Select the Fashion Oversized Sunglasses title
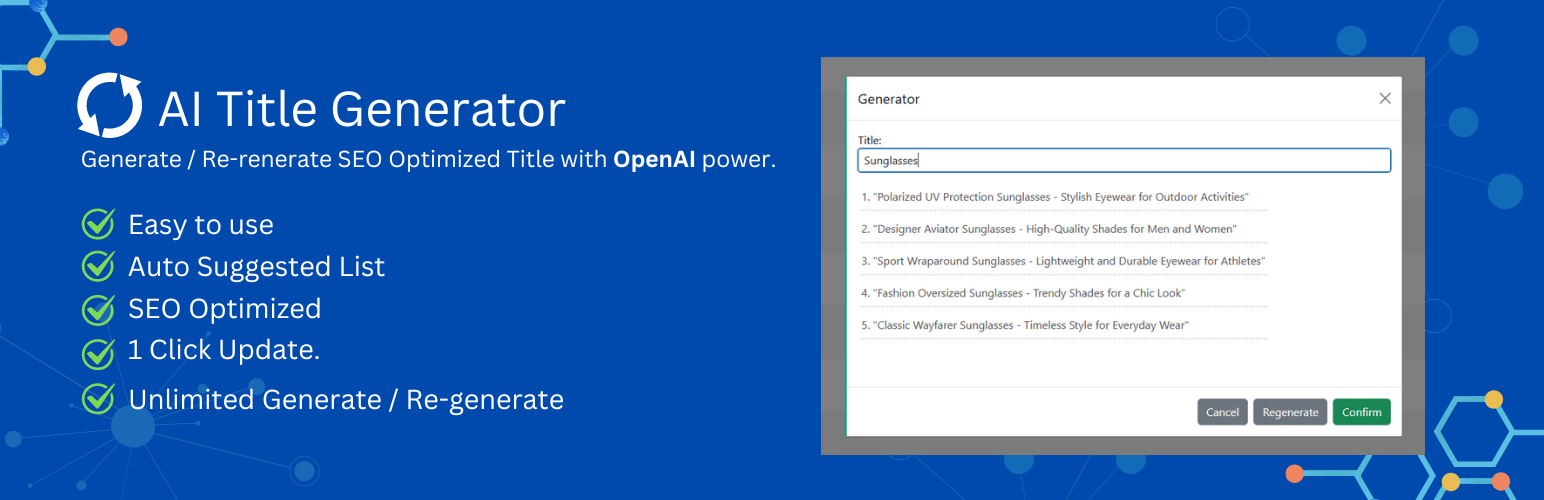Image resolution: width=1544 pixels, height=500 pixels. [x=1063, y=293]
